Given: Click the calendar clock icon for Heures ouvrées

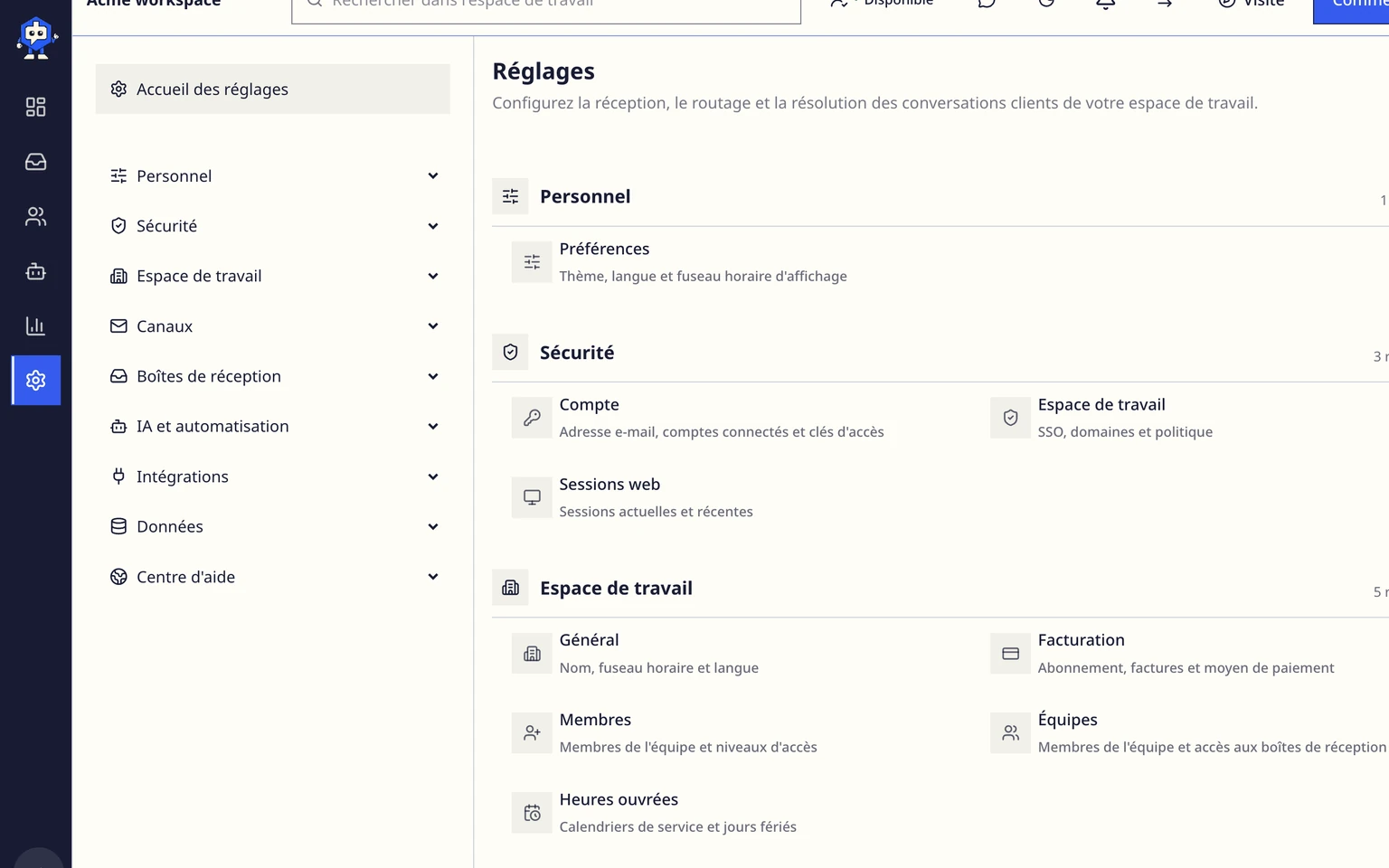Looking at the screenshot, I should [532, 813].
